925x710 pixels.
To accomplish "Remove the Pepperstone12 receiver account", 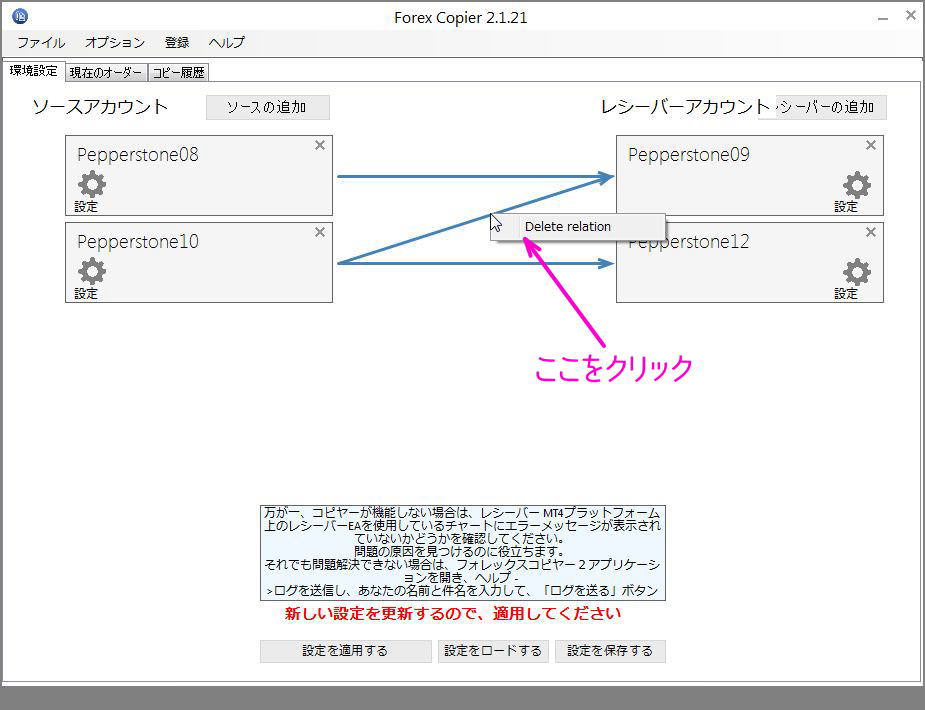I will (x=869, y=231).
